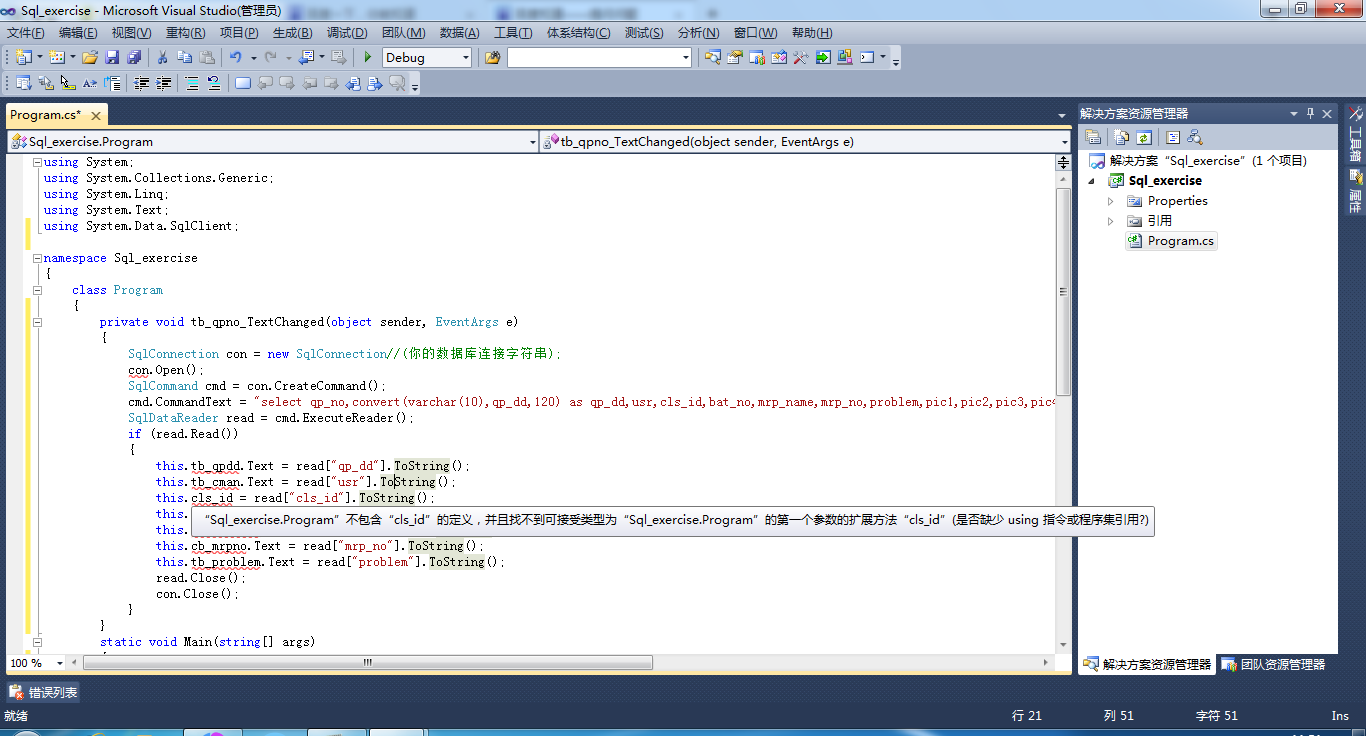The image size is (1366, 736).
Task: Close the Solution Explorer panel
Action: point(1328,113)
